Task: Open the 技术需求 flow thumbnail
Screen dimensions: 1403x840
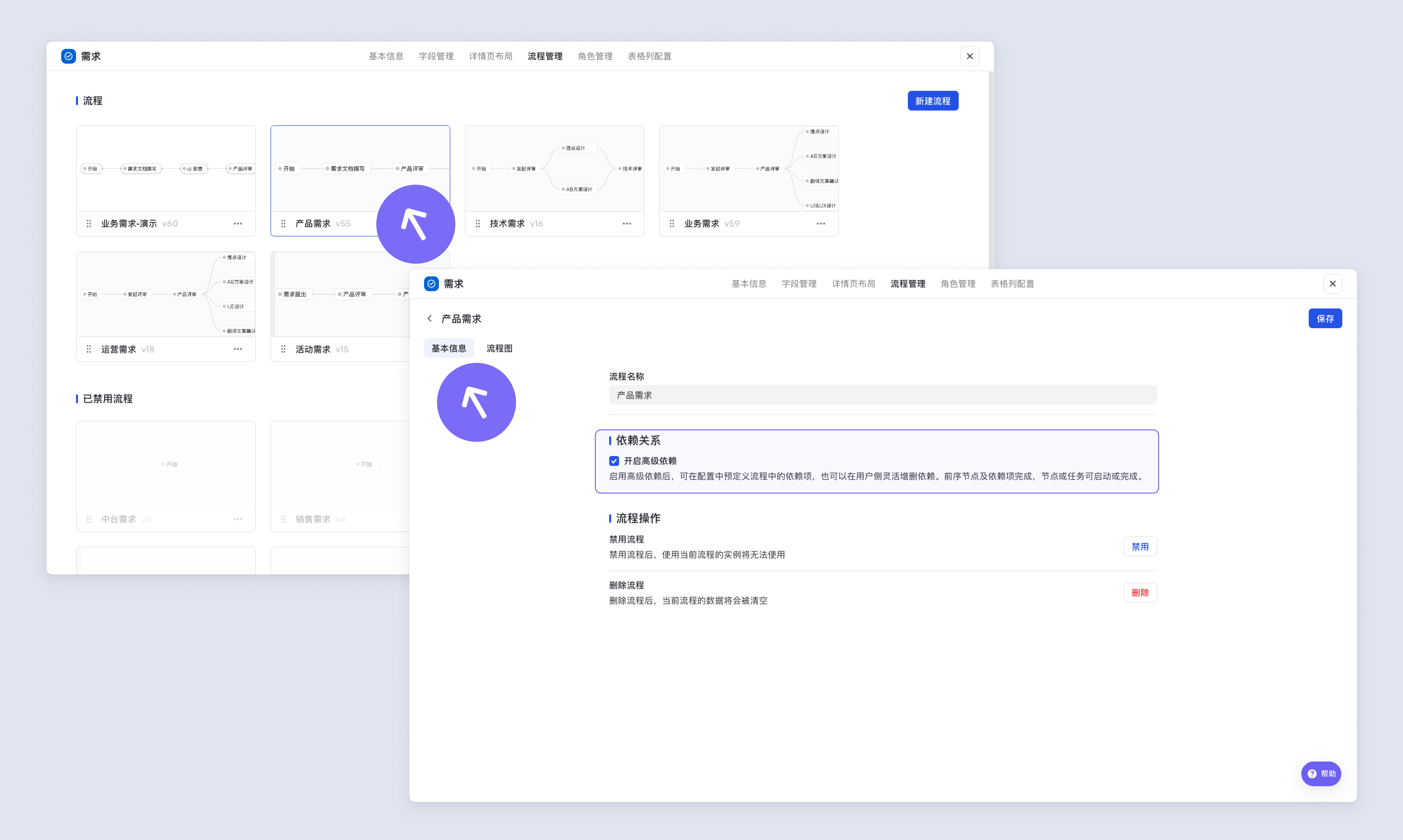Action: point(554,169)
